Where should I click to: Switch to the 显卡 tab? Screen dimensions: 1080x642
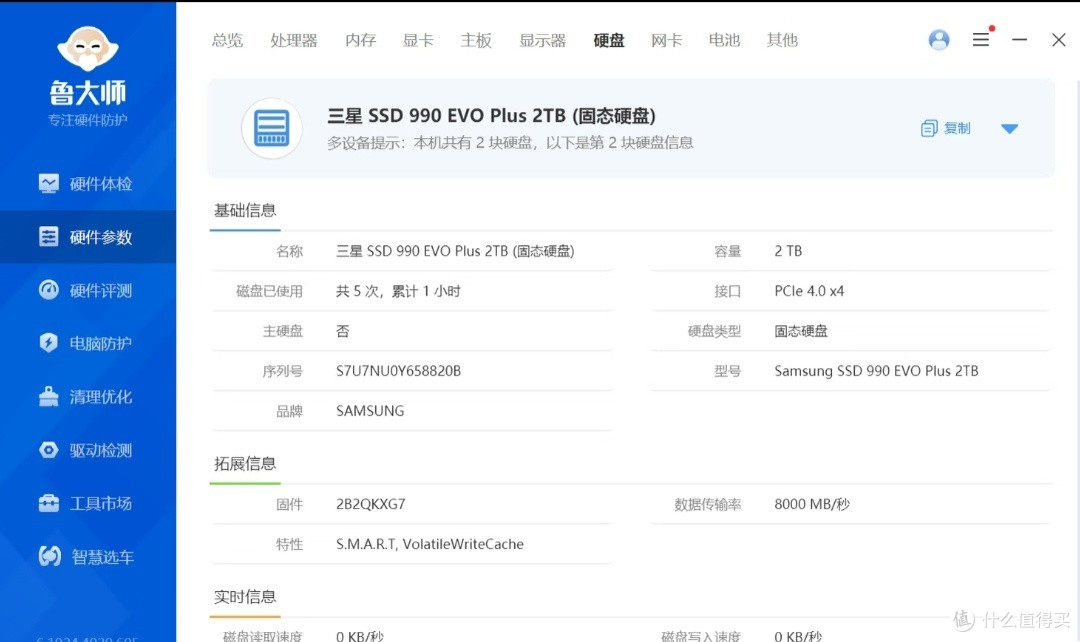click(x=418, y=40)
